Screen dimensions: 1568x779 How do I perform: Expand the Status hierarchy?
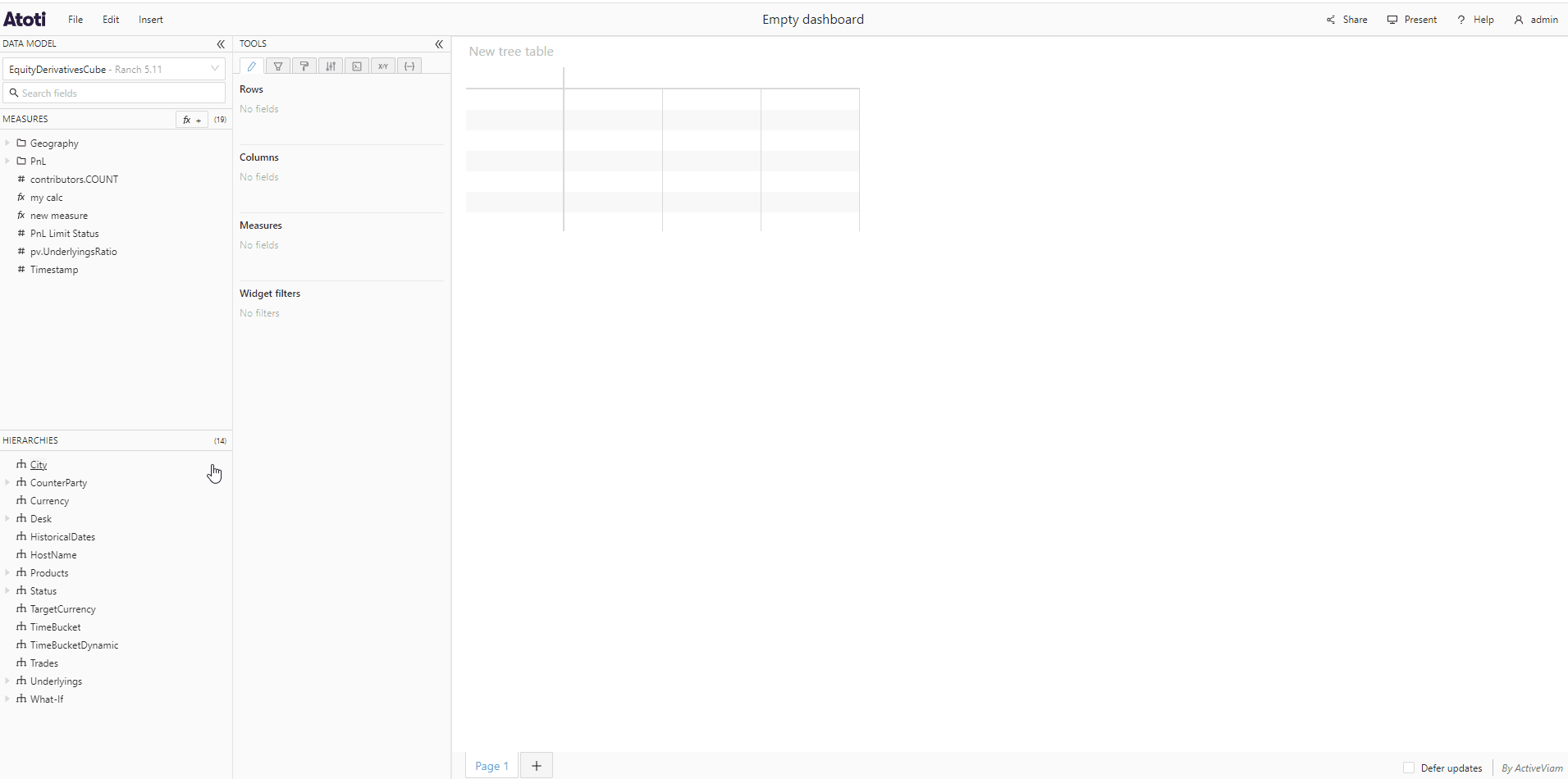coord(7,590)
